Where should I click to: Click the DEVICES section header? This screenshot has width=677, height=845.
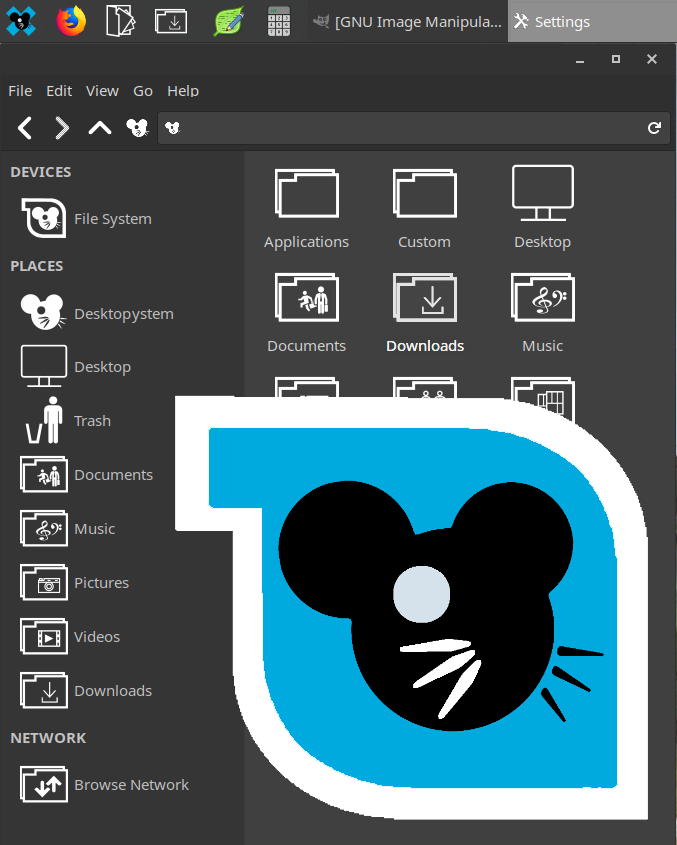[x=41, y=172]
